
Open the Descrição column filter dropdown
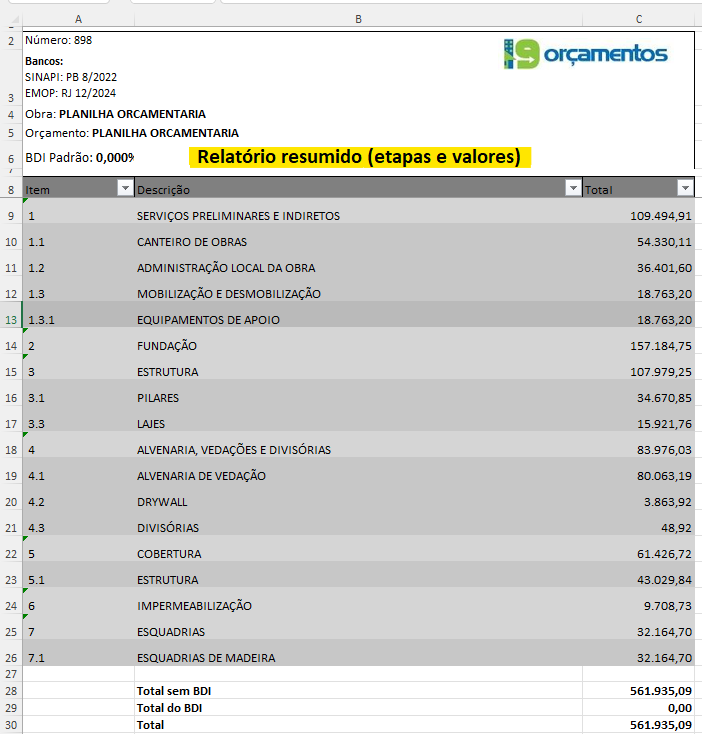[x=573, y=188]
